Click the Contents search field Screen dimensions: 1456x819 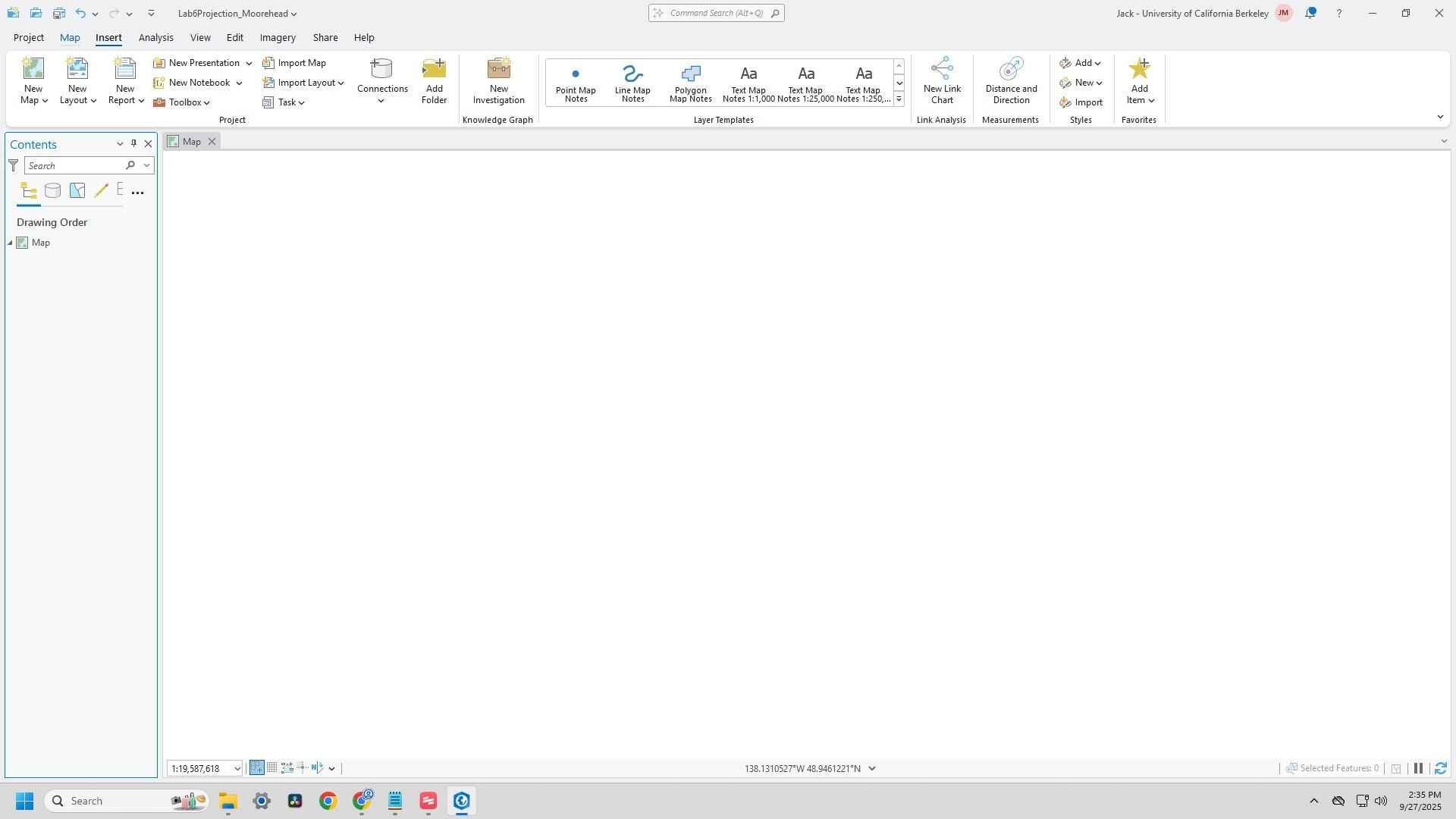pos(74,165)
